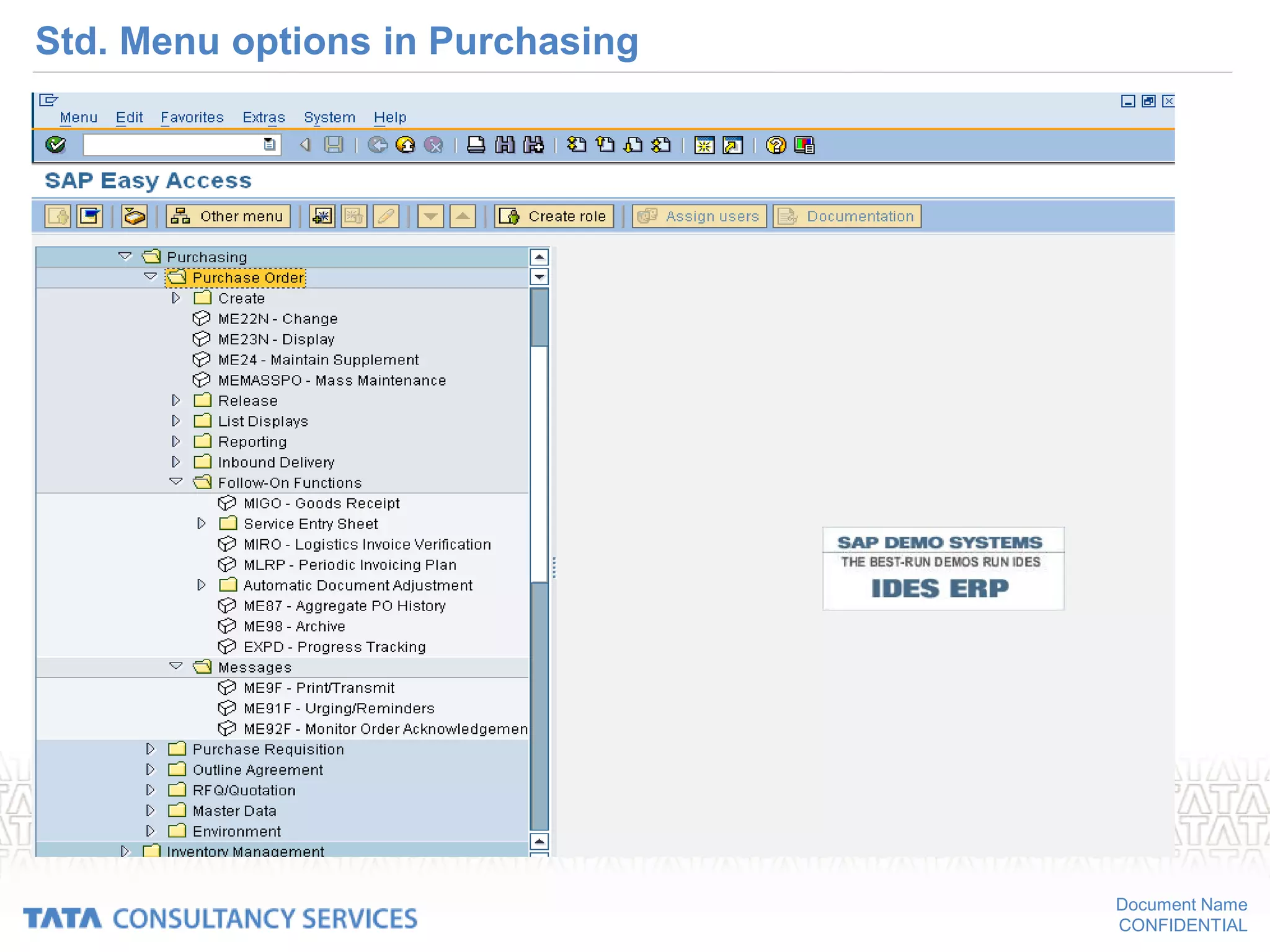Click the Move Favorites Down arrow icon
The width and height of the screenshot is (1270, 952).
430,216
